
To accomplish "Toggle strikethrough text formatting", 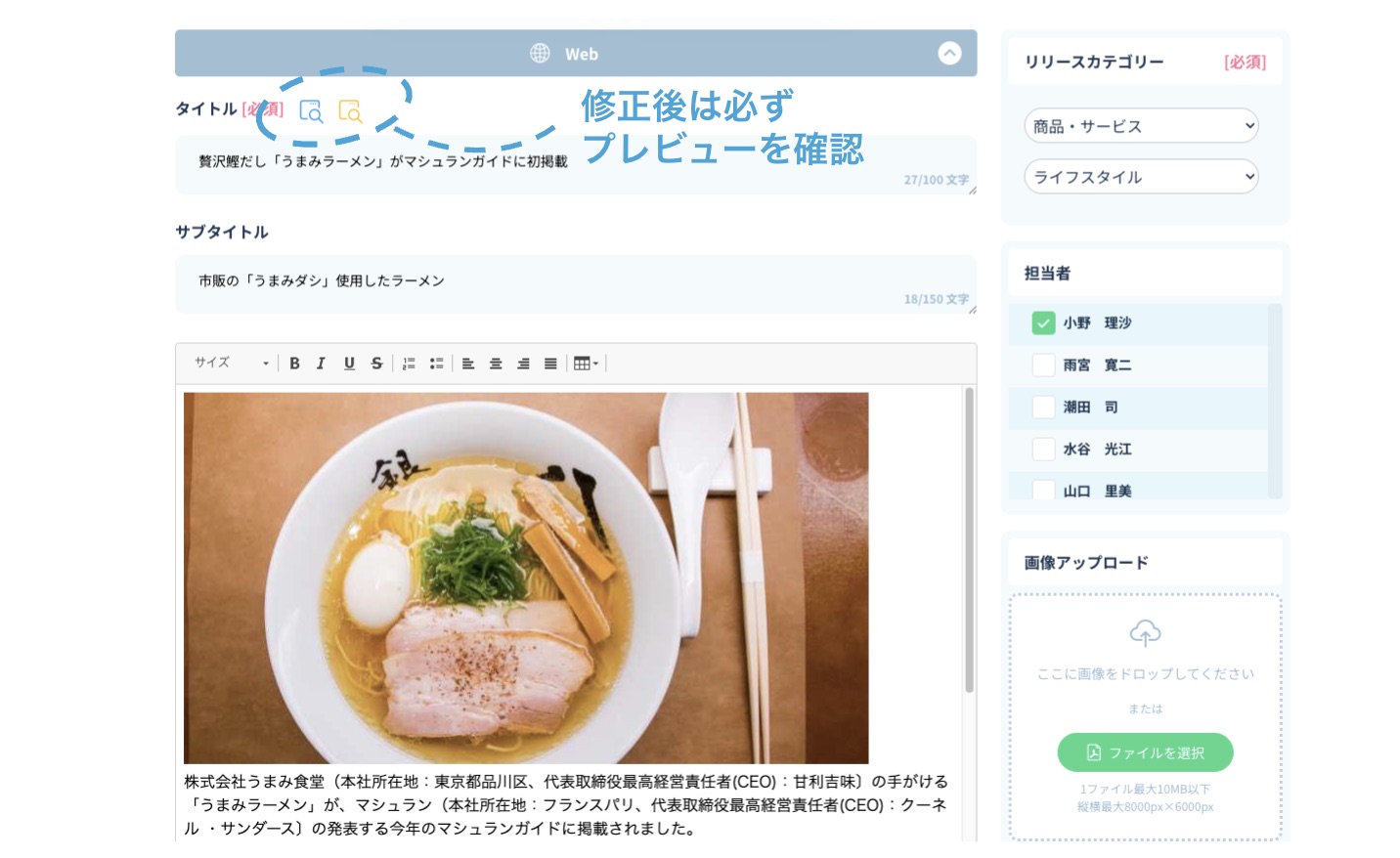I will (x=376, y=364).
